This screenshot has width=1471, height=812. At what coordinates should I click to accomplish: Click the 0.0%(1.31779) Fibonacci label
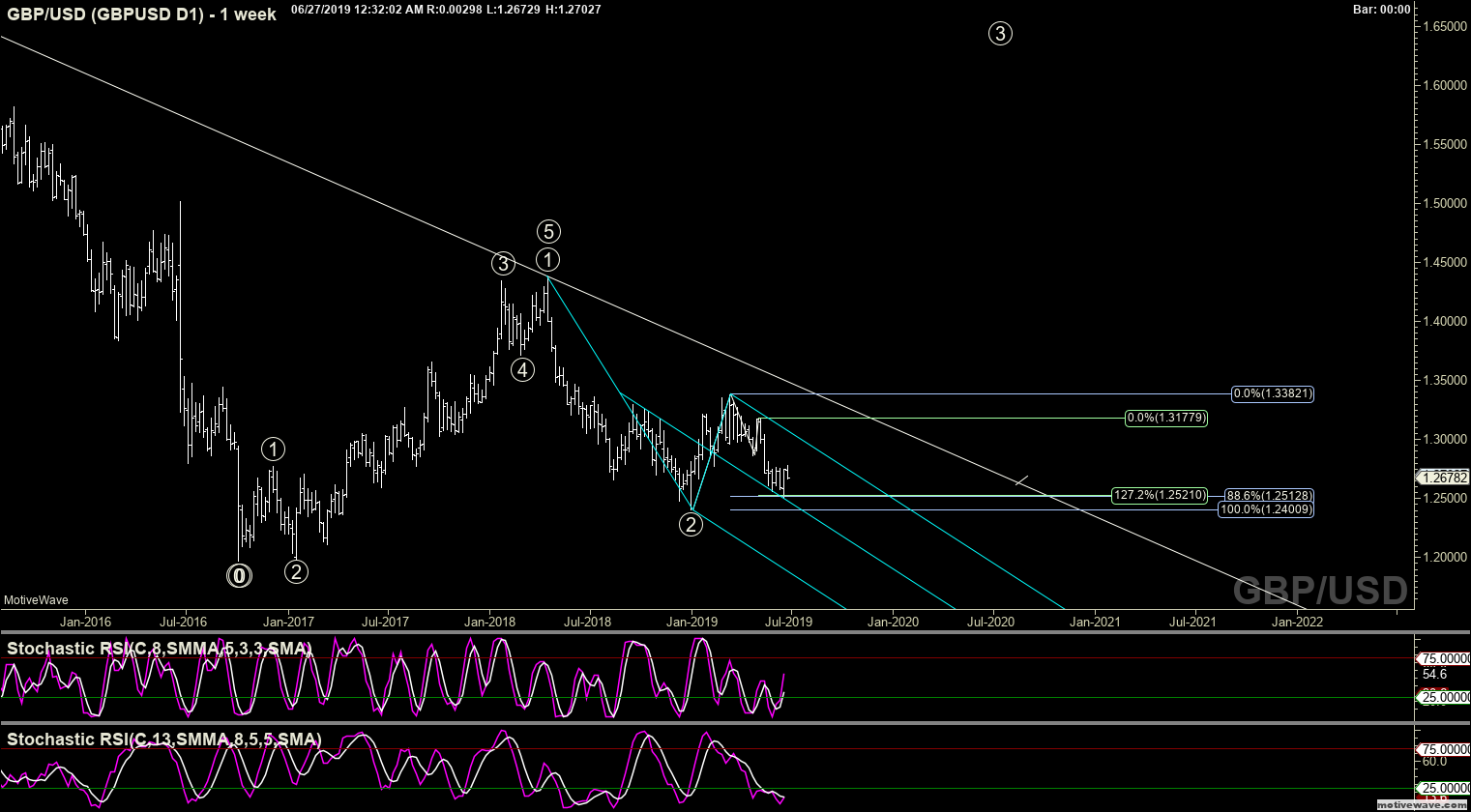coord(1166,418)
